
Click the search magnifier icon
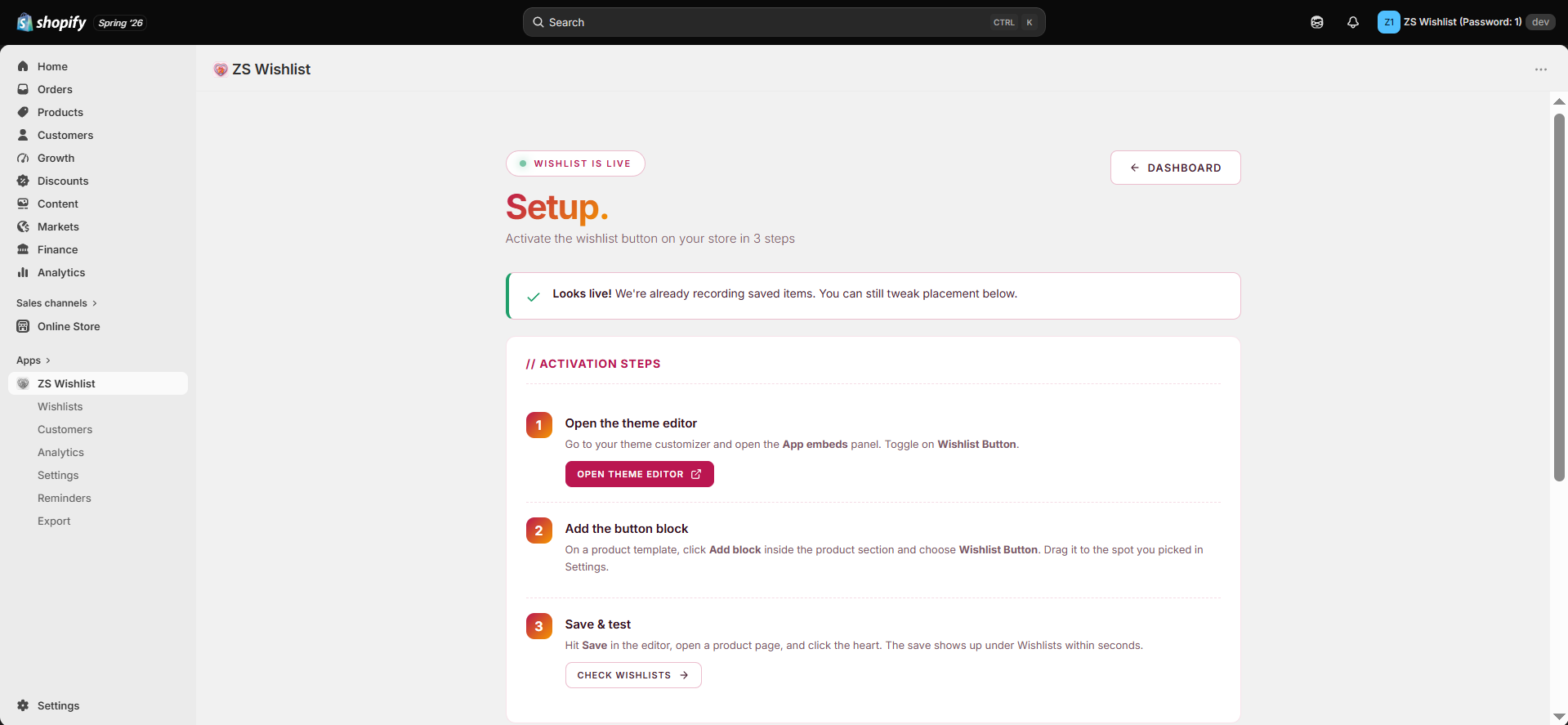(538, 22)
